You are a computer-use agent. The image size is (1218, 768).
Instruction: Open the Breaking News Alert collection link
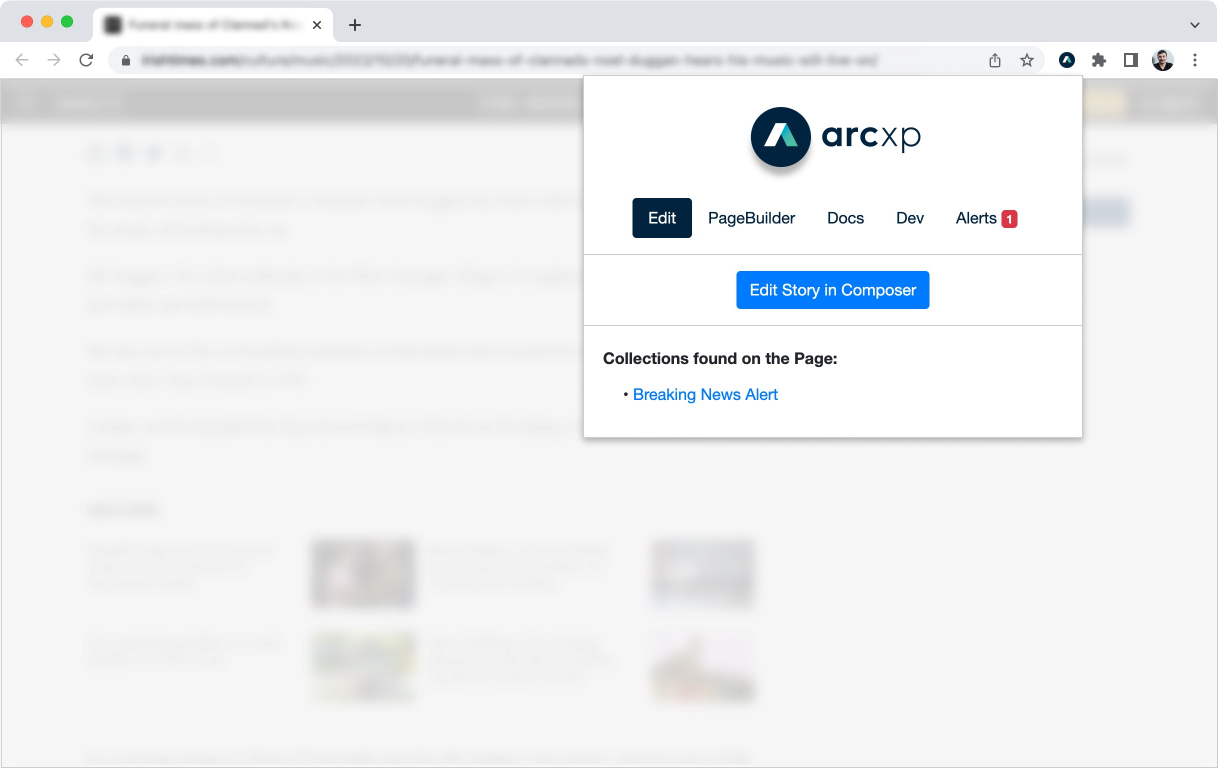click(x=705, y=395)
